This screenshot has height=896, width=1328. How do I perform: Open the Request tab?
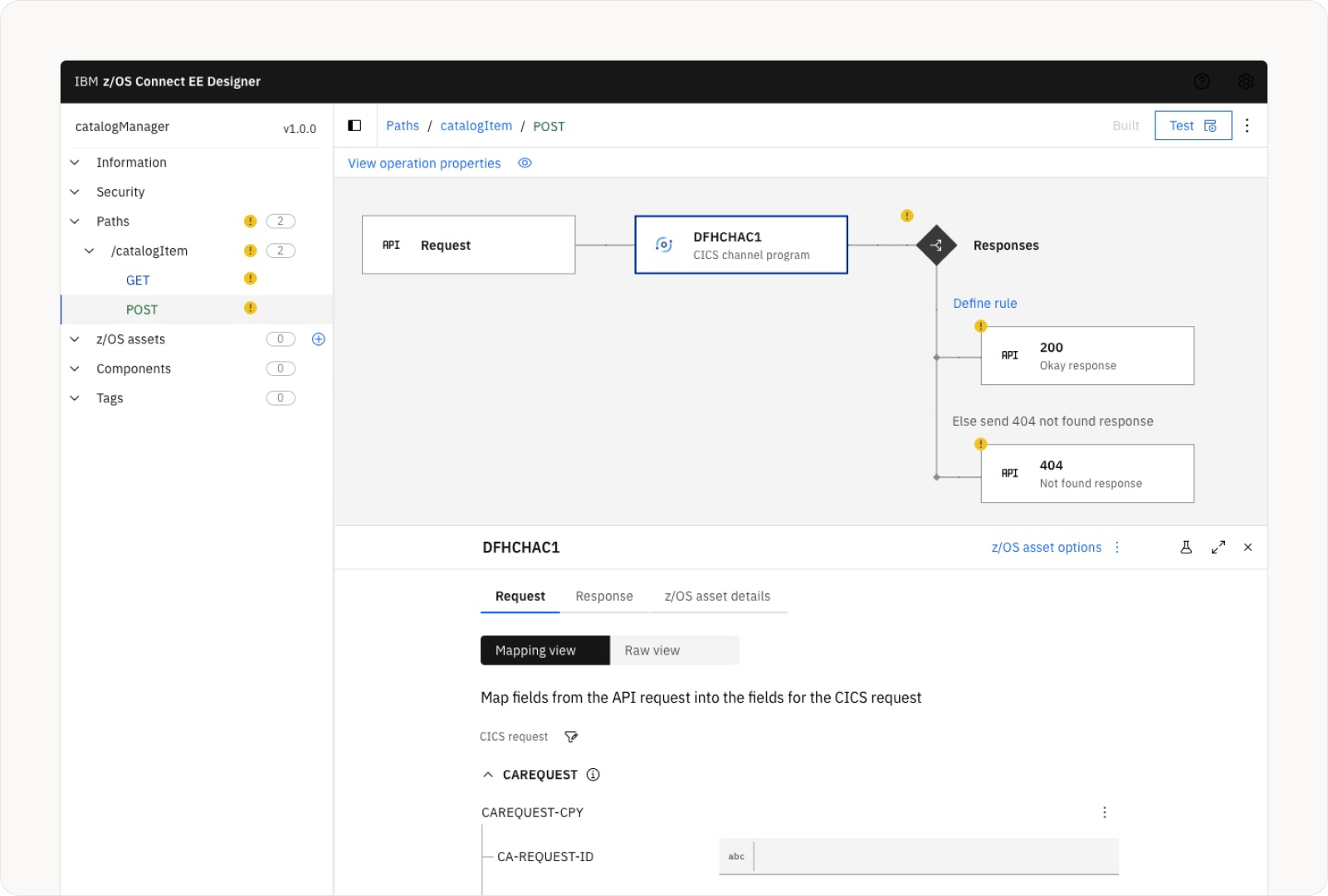tap(520, 597)
